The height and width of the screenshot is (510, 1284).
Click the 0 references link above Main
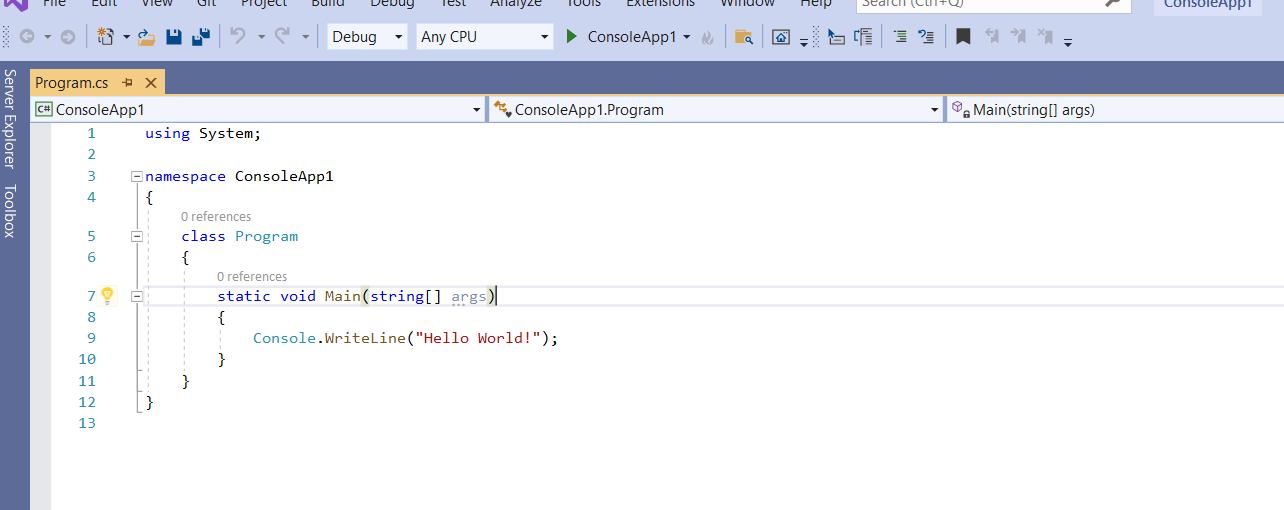[x=252, y=277]
